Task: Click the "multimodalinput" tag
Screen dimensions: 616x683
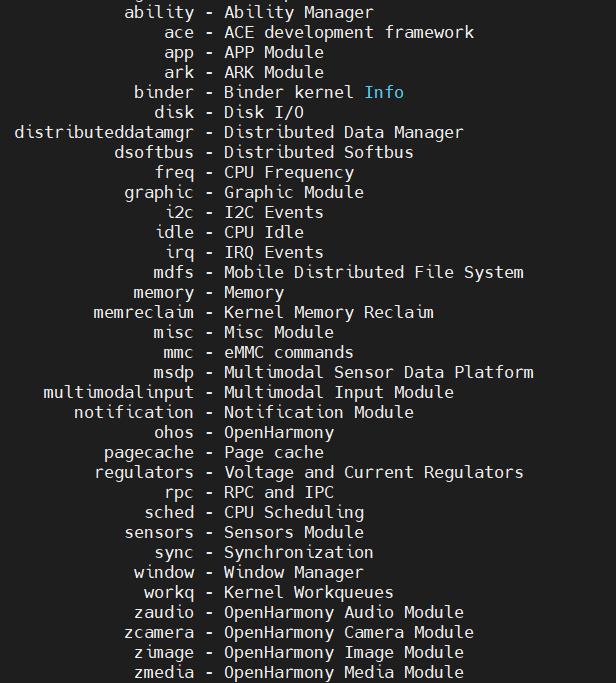Action: [x=119, y=392]
